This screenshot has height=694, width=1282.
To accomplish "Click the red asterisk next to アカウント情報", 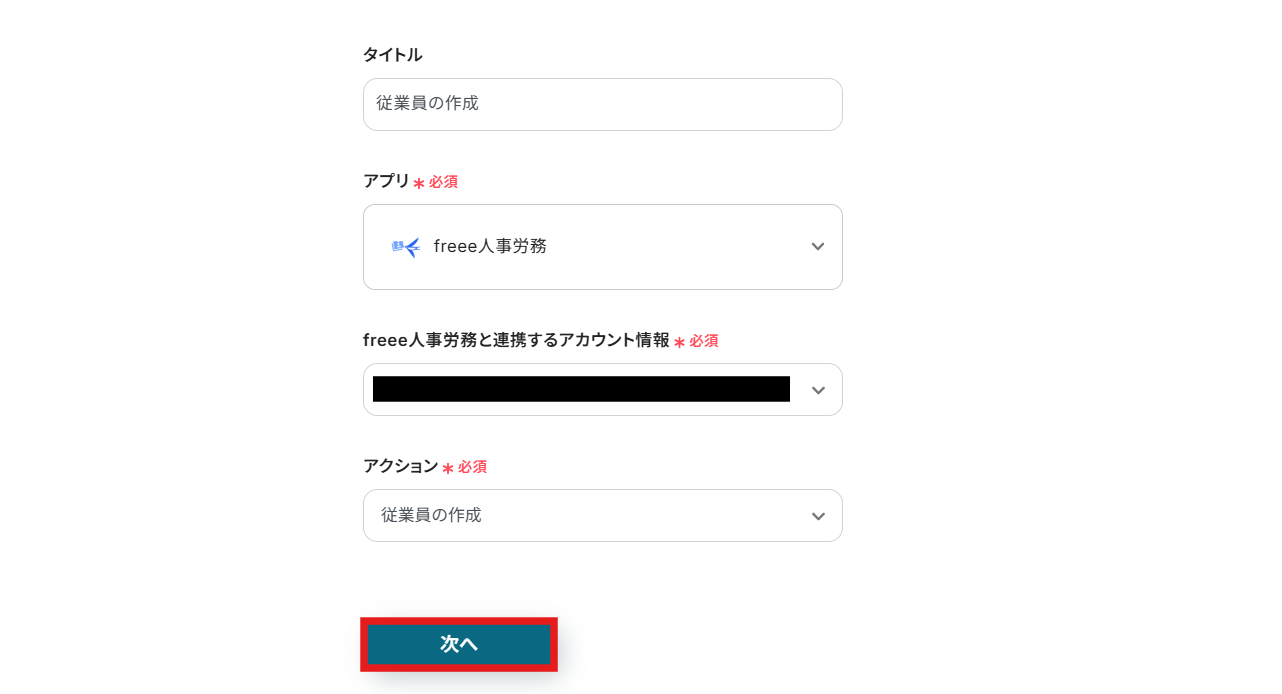I will (x=679, y=343).
